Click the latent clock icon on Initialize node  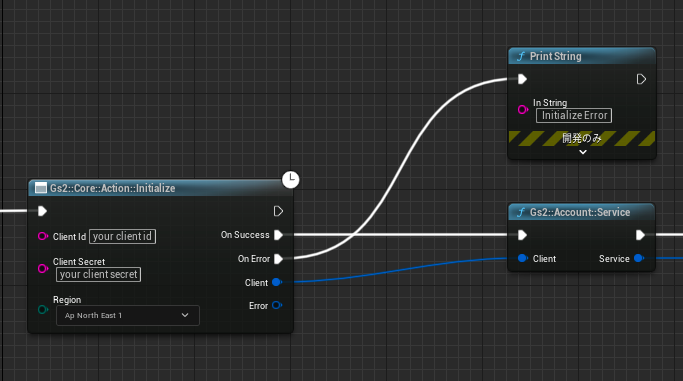click(291, 179)
